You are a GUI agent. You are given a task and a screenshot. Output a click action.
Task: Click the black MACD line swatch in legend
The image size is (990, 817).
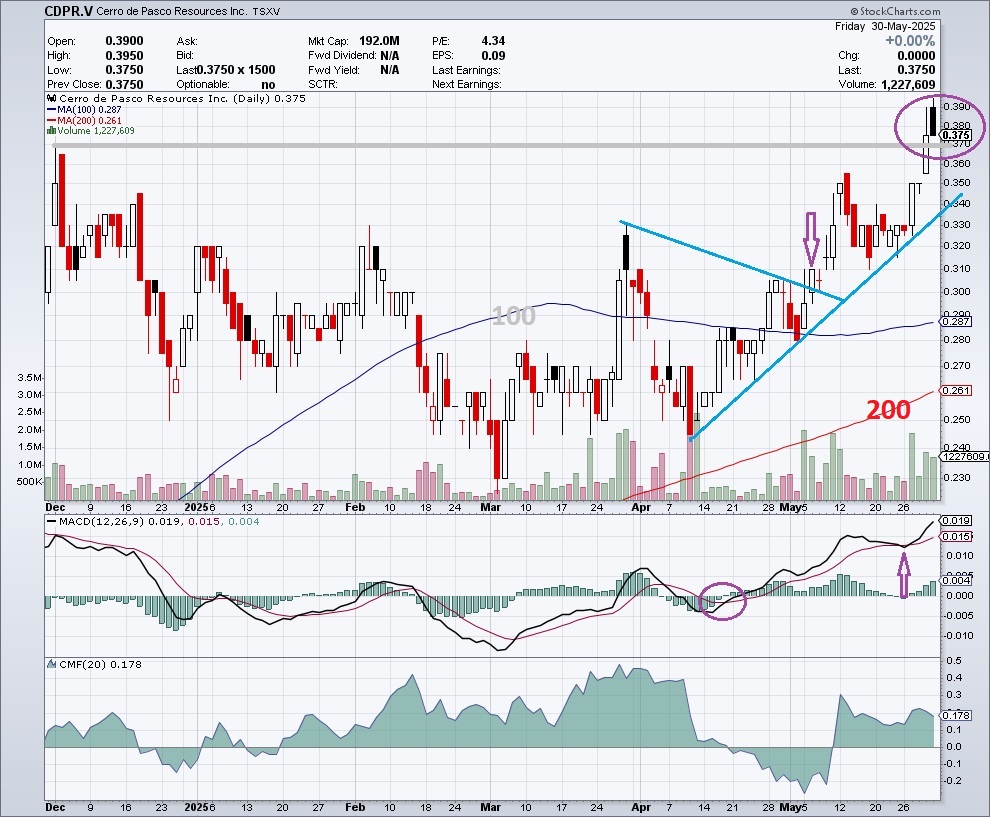52,522
